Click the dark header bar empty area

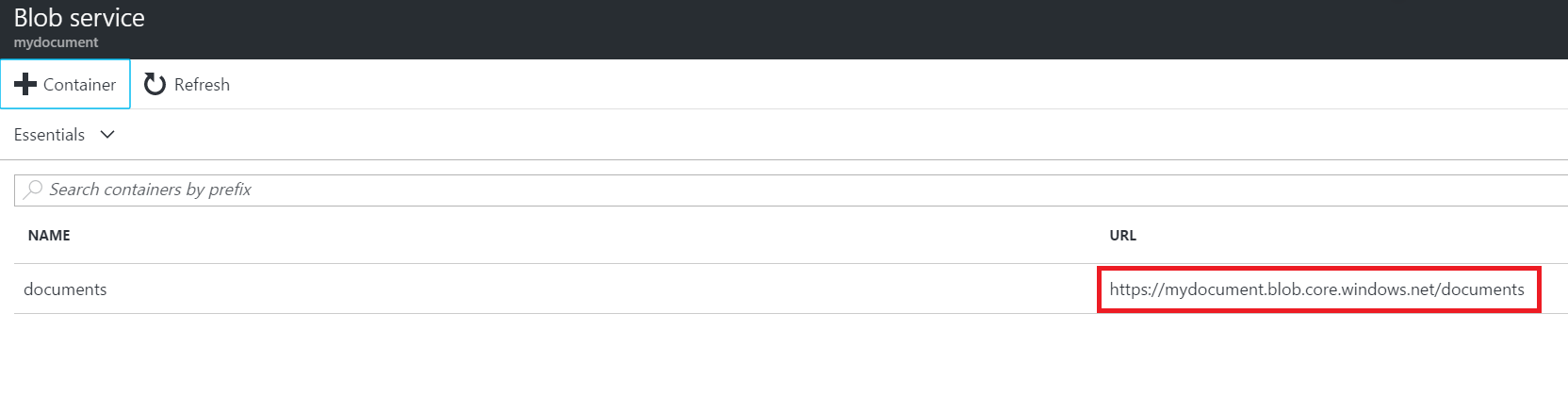click(848, 28)
